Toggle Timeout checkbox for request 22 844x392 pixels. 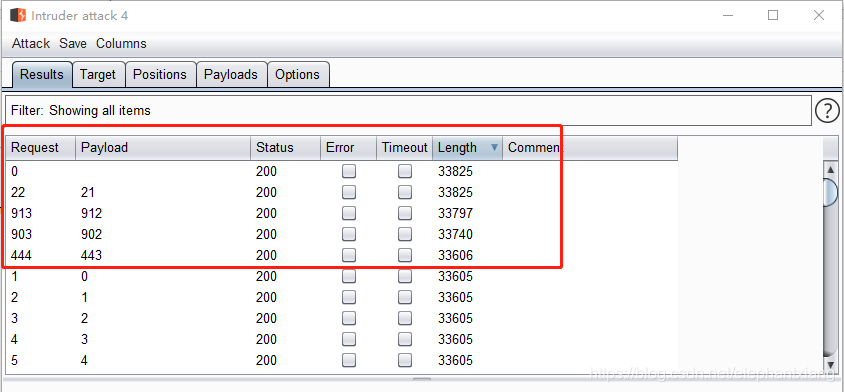click(405, 192)
